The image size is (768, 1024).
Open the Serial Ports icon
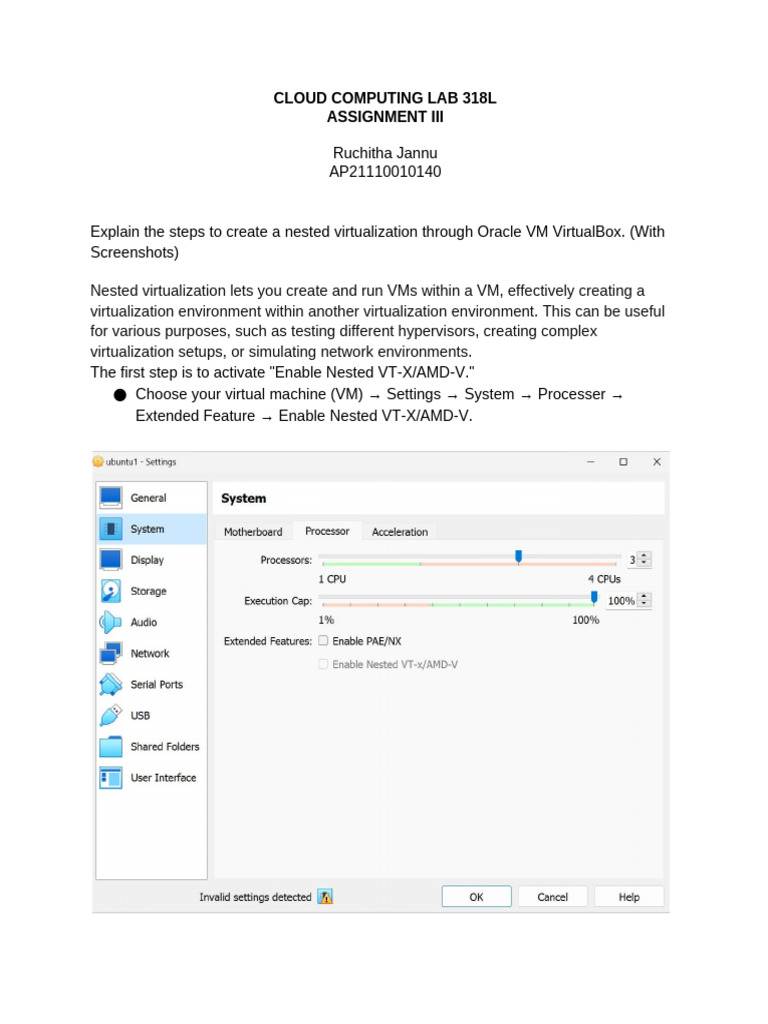110,684
